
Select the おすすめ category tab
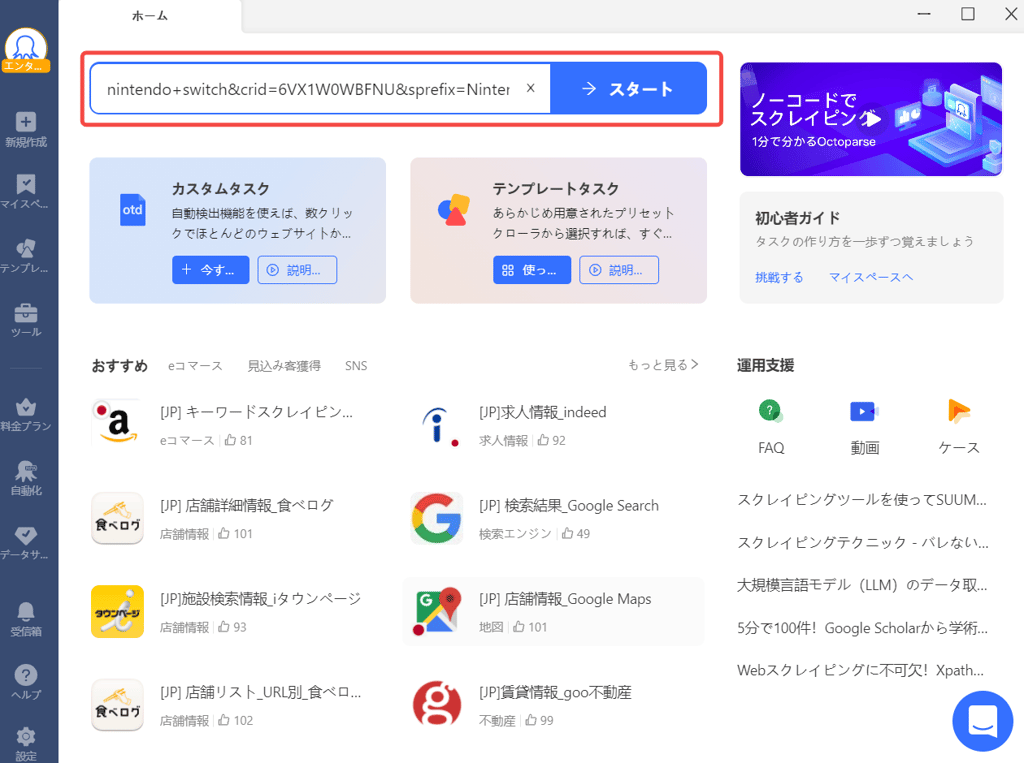pyautogui.click(x=120, y=366)
